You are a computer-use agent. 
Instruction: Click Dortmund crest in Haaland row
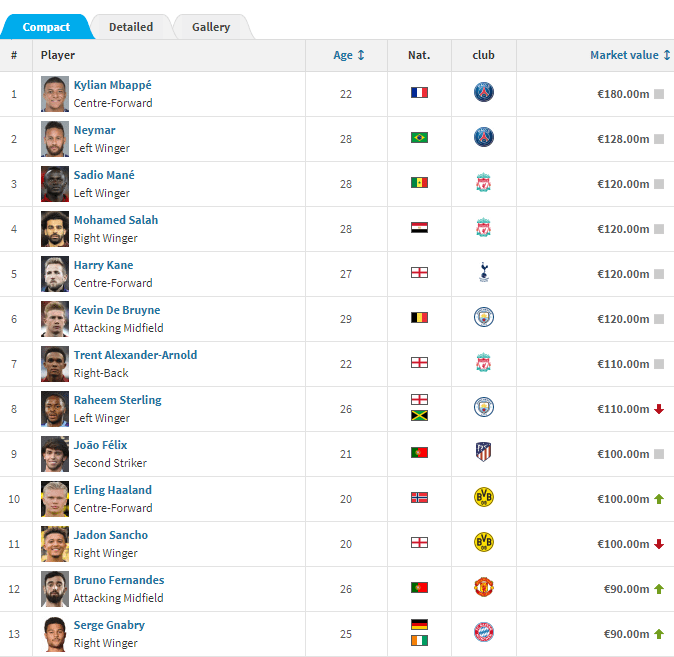pos(484,497)
